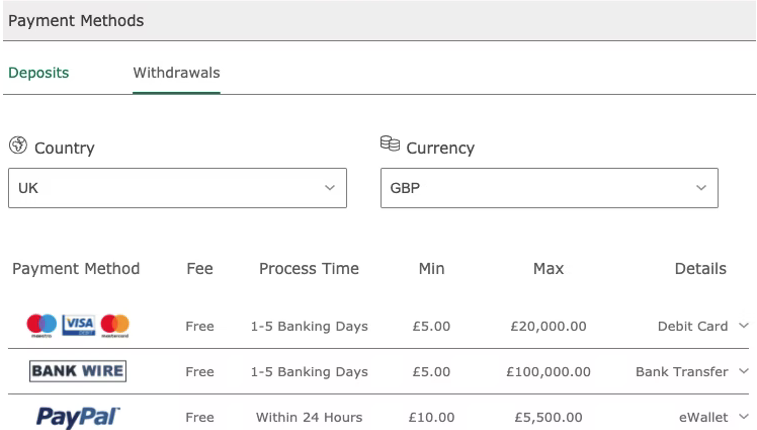This screenshot has height=430, width=757.
Task: Click the coins icon beside Currency
Action: point(390,143)
